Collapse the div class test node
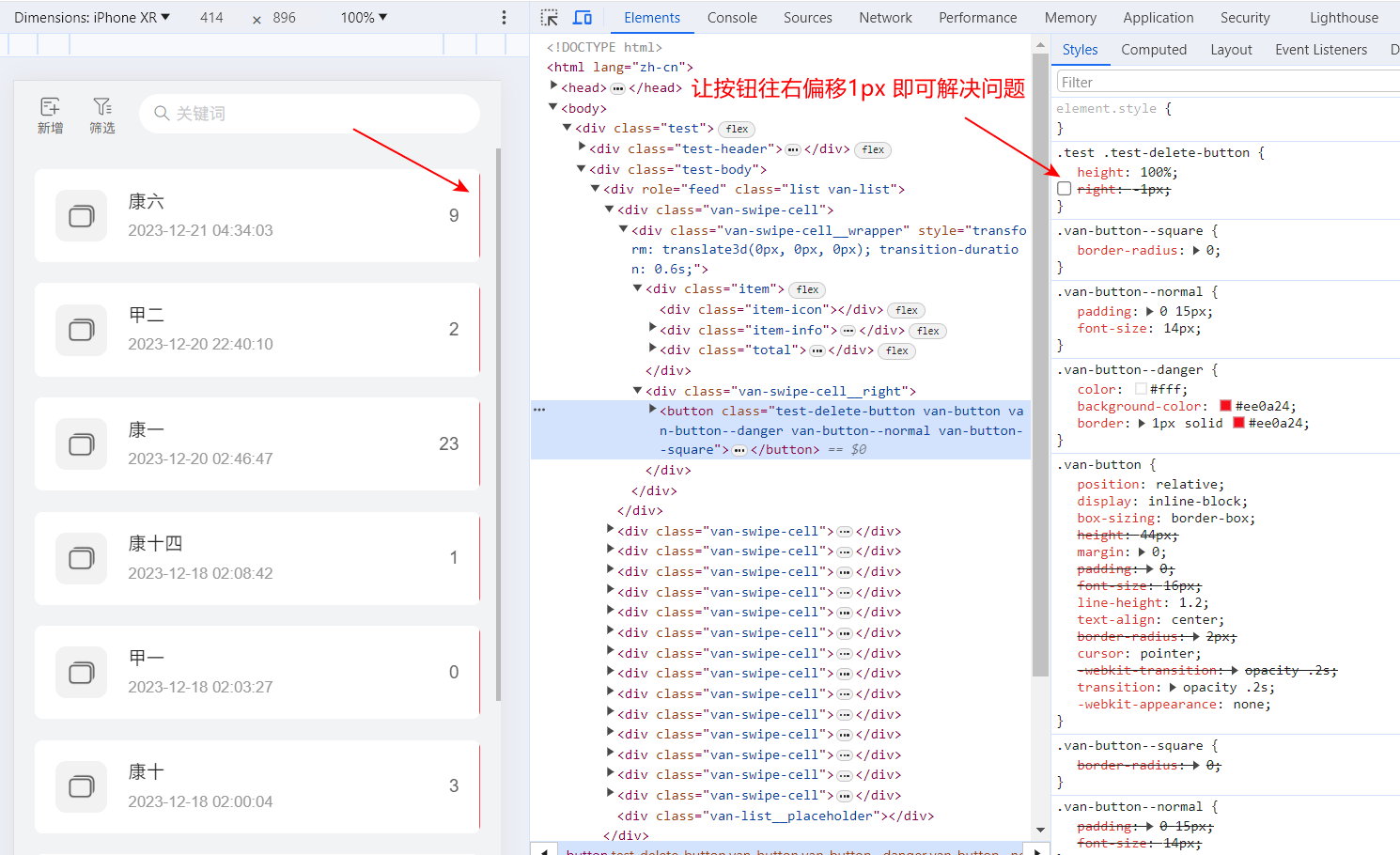The height and width of the screenshot is (855, 1400). [568, 128]
